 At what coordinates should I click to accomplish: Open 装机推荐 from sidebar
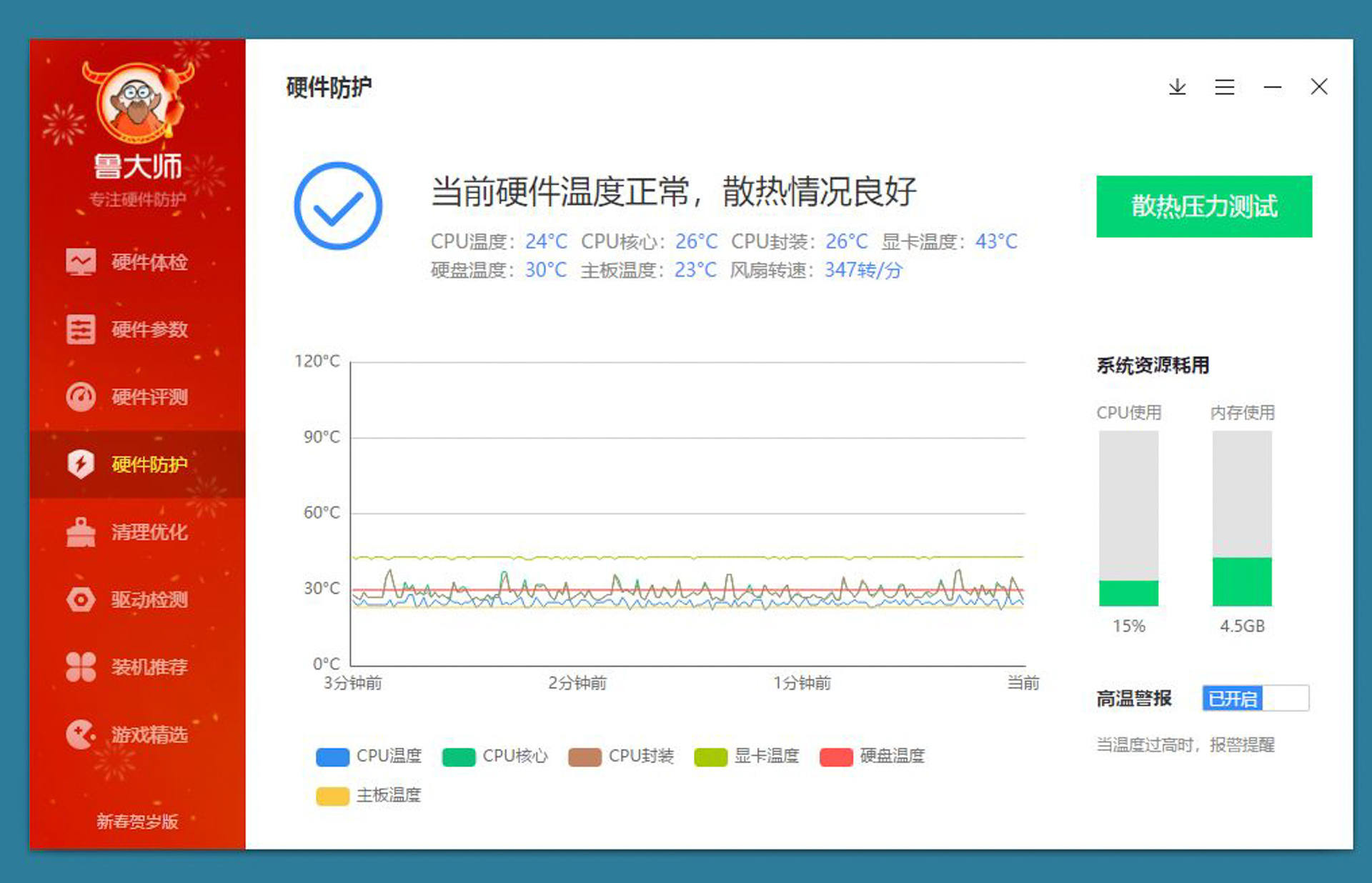(x=137, y=667)
